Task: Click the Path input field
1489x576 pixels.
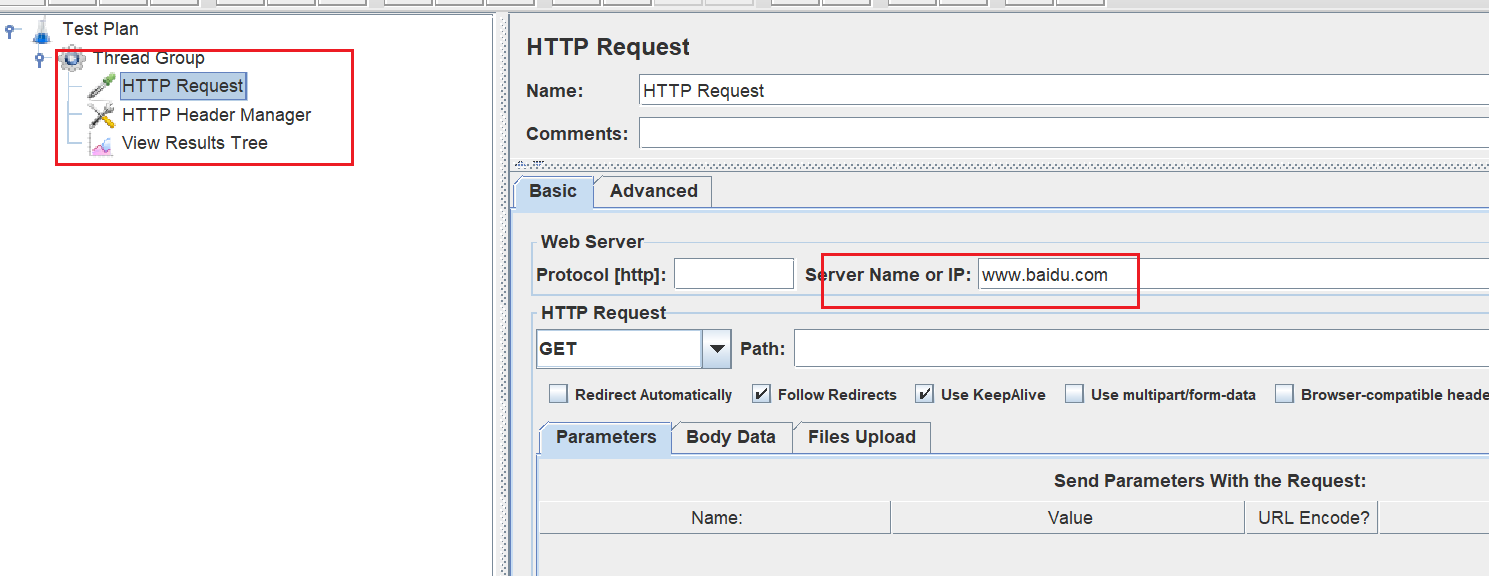Action: (x=1141, y=349)
